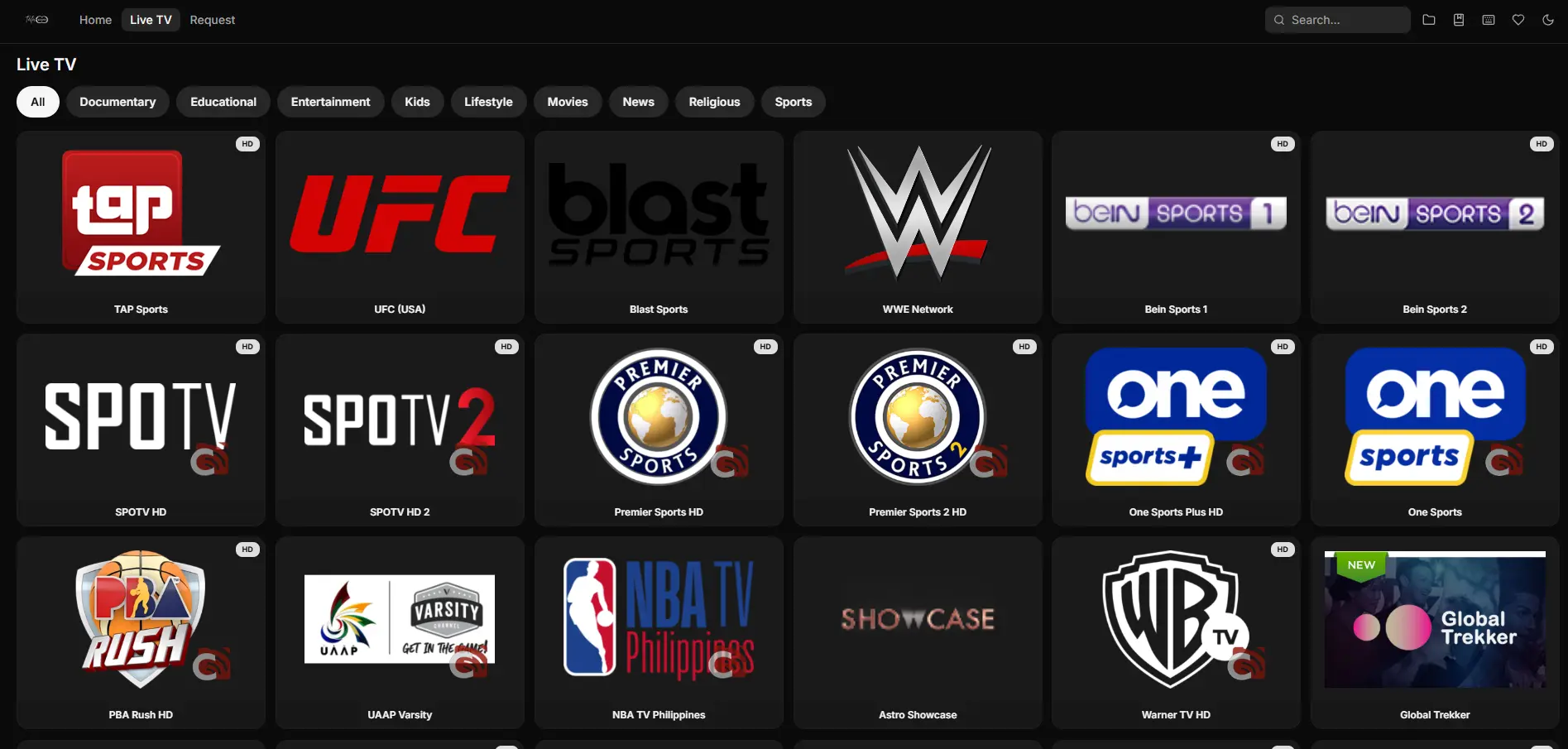Click the 'SPOTV HD 2' channel title
Screen dimensions: 1568x749
(x=400, y=512)
